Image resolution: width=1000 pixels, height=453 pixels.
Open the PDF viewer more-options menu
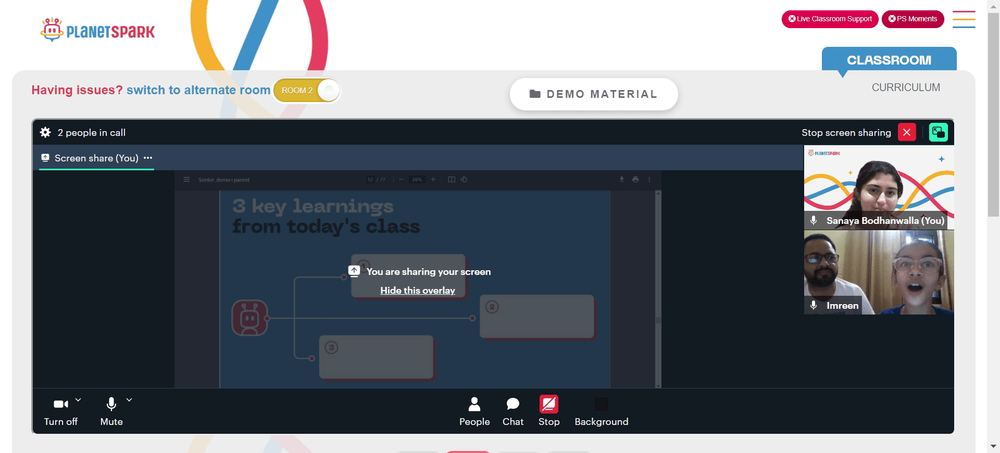[x=650, y=180]
